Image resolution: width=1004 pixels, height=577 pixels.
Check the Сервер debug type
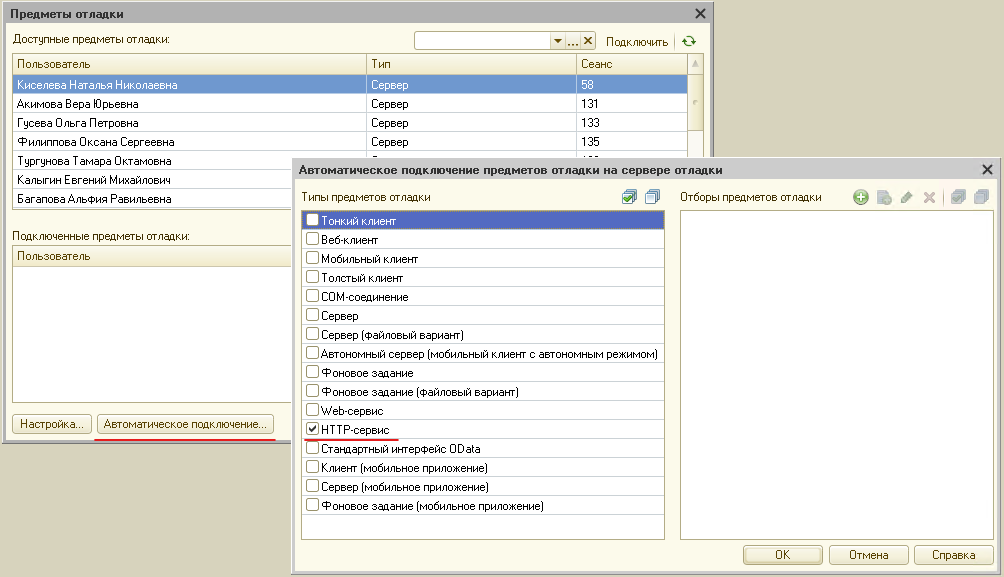click(312, 315)
